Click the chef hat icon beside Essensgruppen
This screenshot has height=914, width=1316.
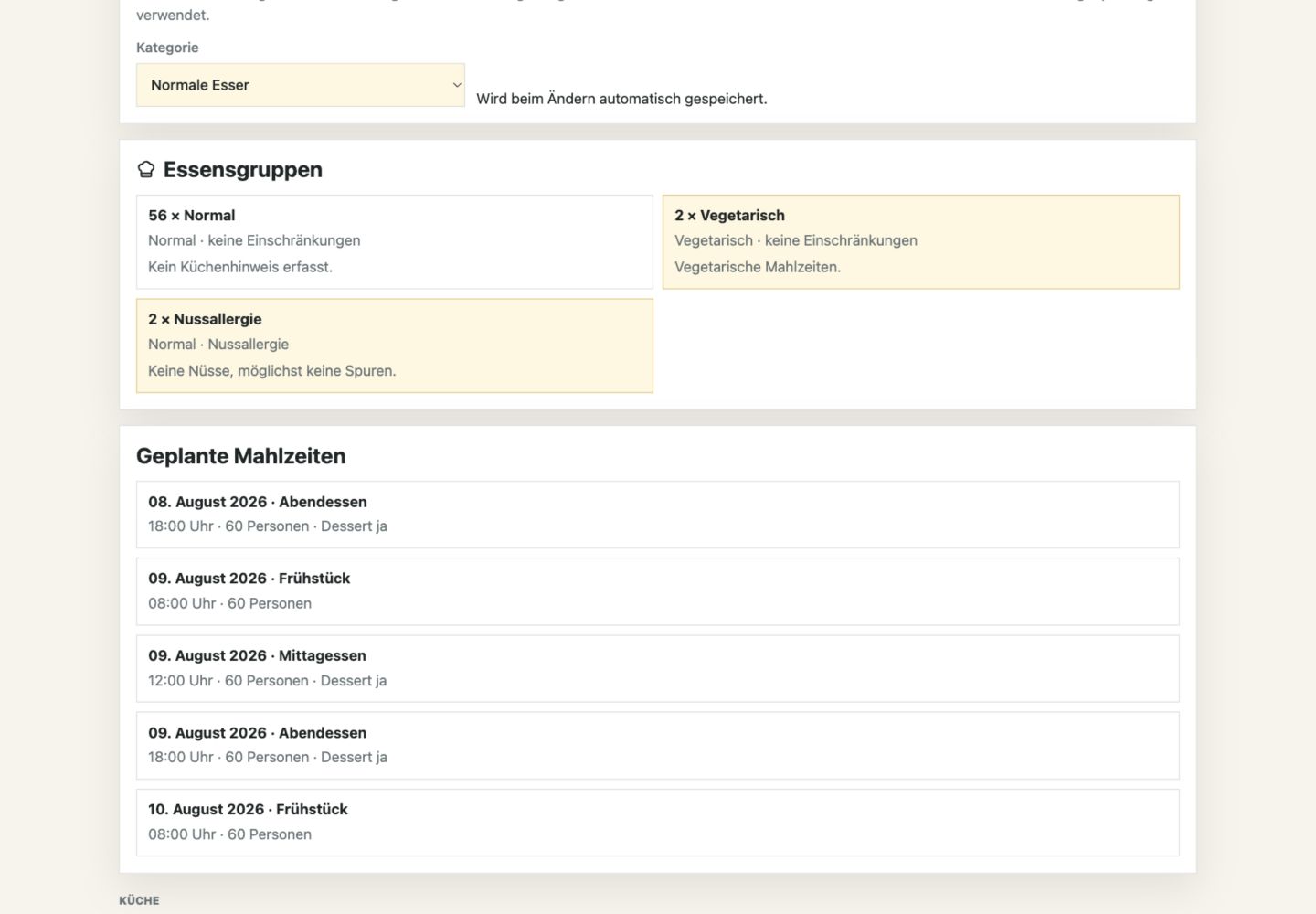click(145, 169)
